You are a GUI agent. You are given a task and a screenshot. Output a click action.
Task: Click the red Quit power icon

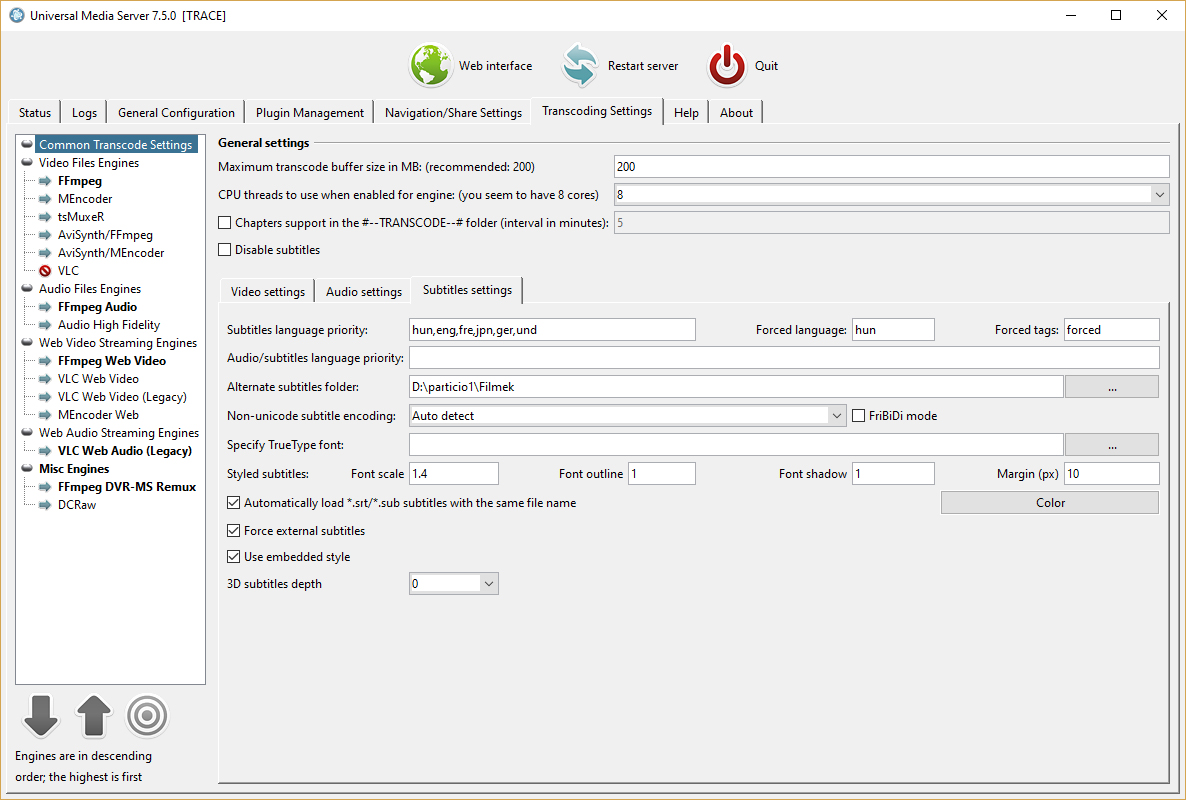[x=727, y=65]
